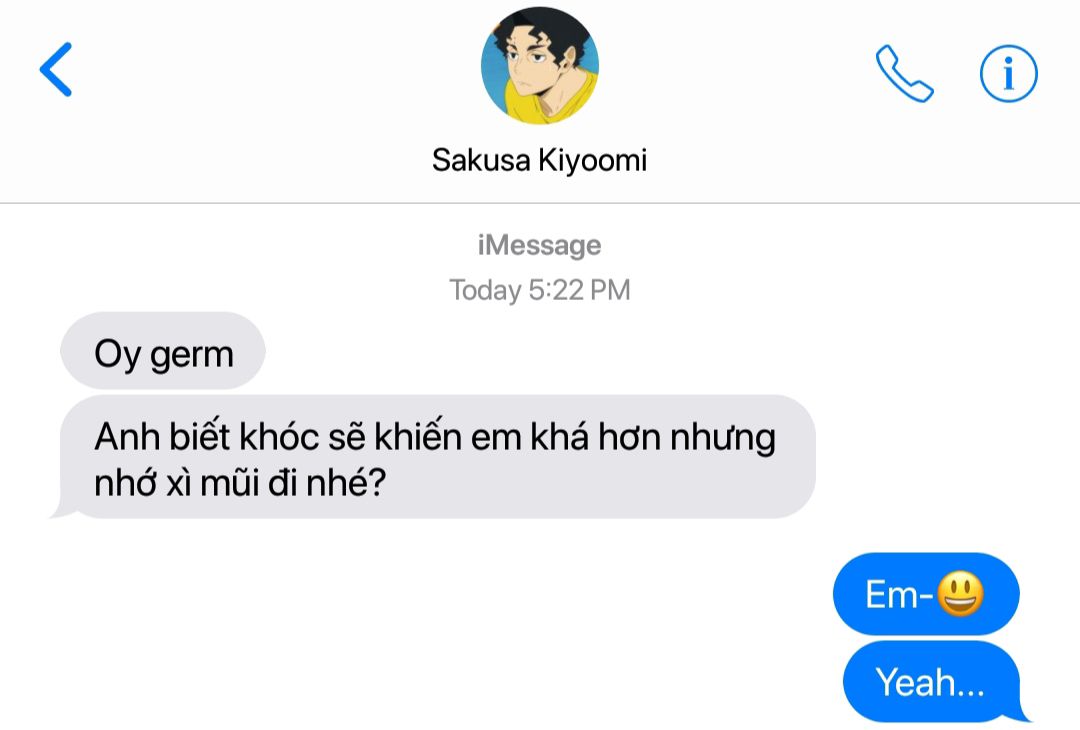Click the "Today 5:22 PM" timestamp
Screen dimensions: 1080x730
pos(539,290)
